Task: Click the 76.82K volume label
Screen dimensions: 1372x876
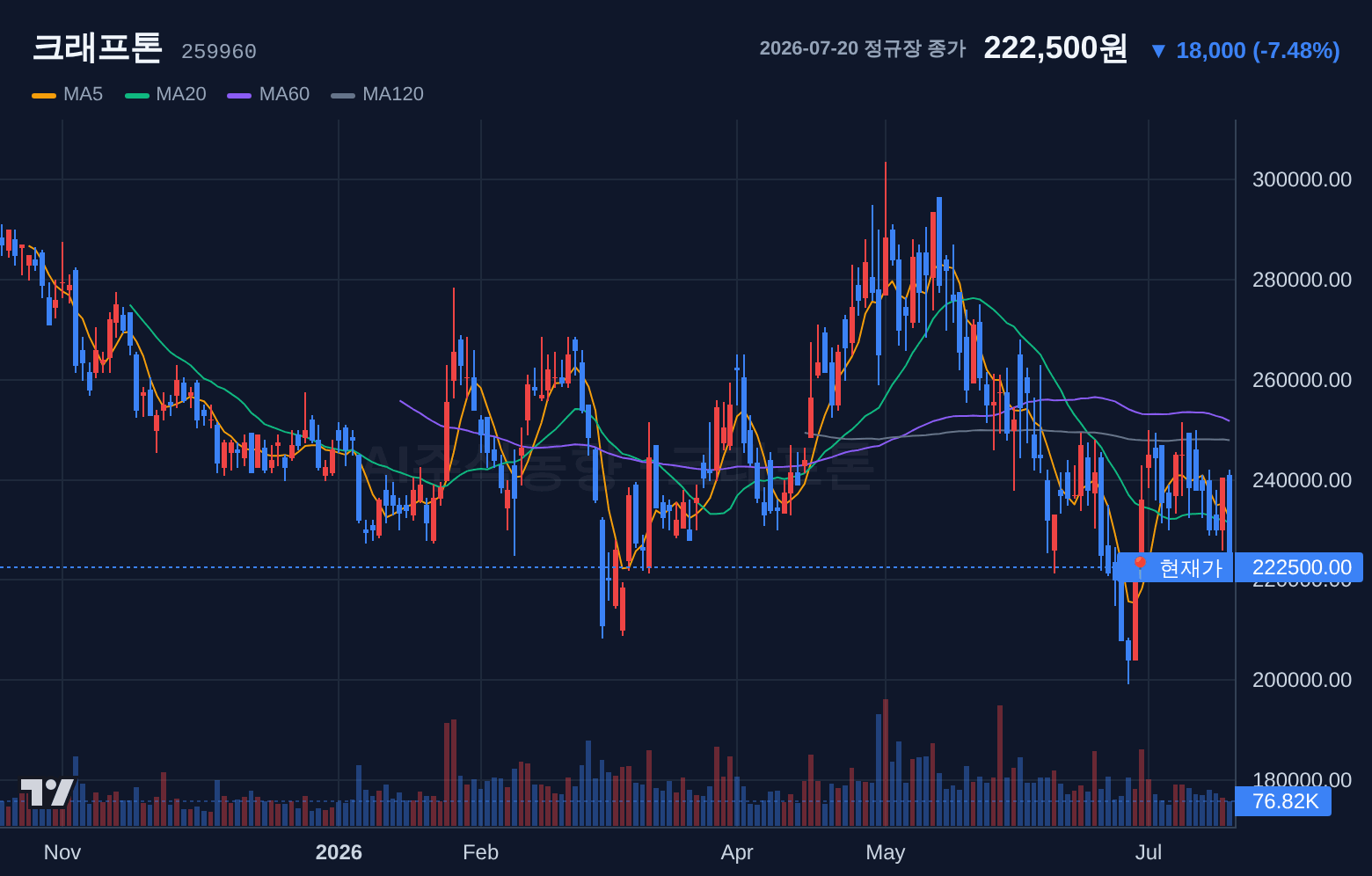Action: [x=1283, y=801]
